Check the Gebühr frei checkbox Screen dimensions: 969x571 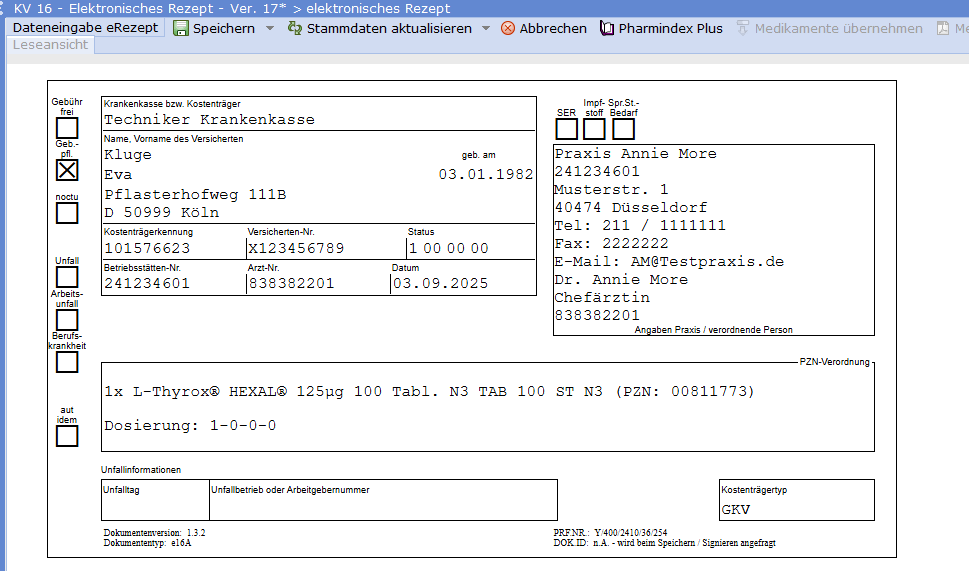(67, 129)
